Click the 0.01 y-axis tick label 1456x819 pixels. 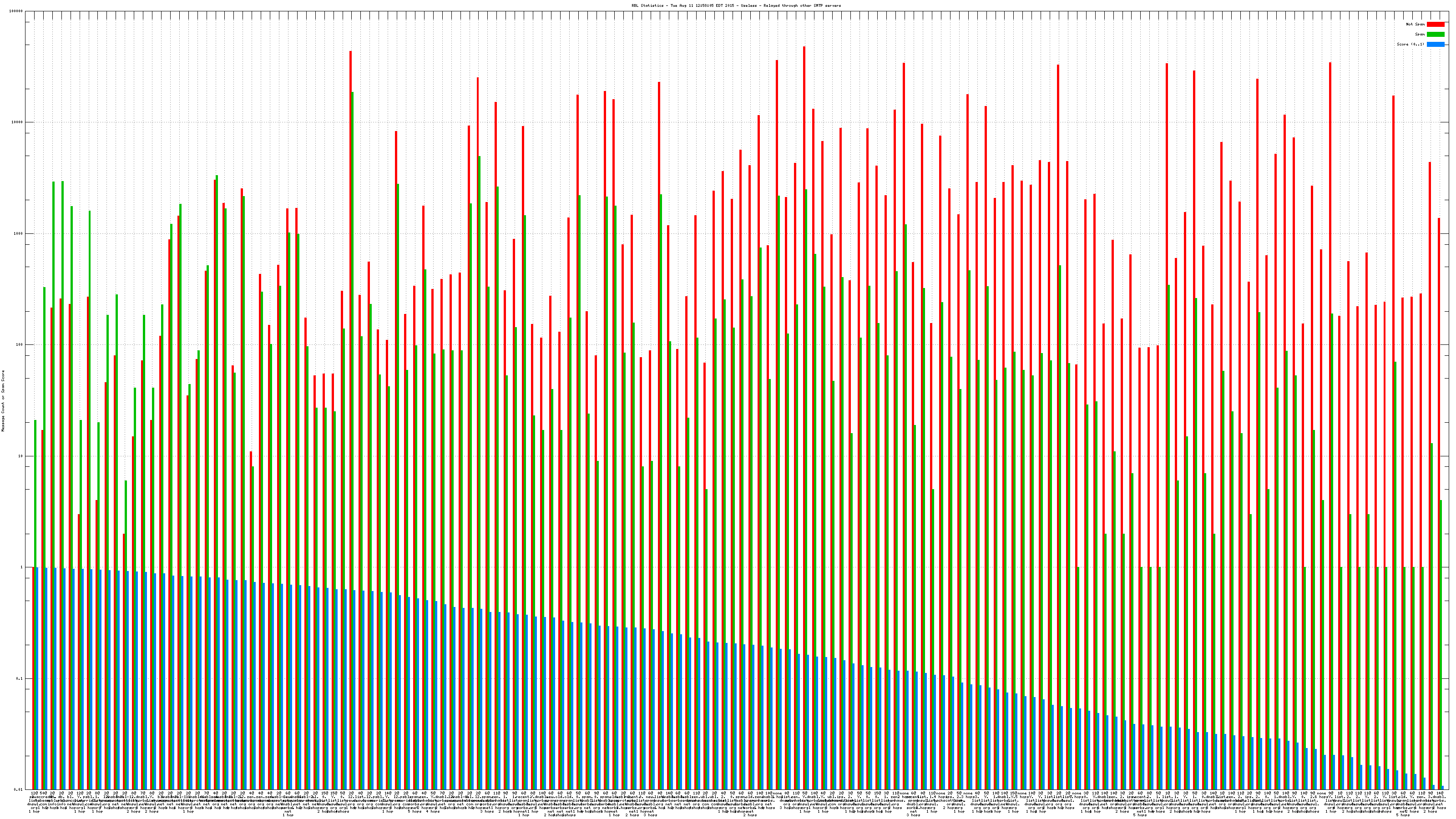(19, 789)
